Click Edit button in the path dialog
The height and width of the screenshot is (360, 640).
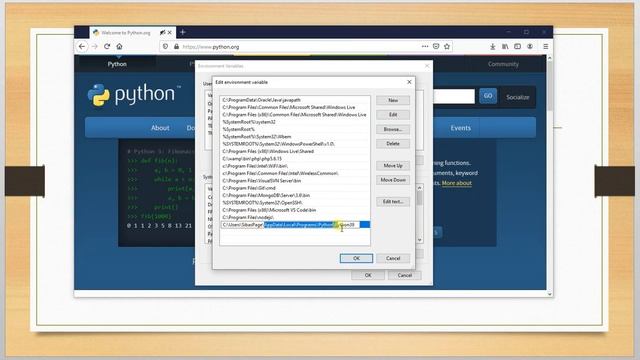(x=393, y=115)
